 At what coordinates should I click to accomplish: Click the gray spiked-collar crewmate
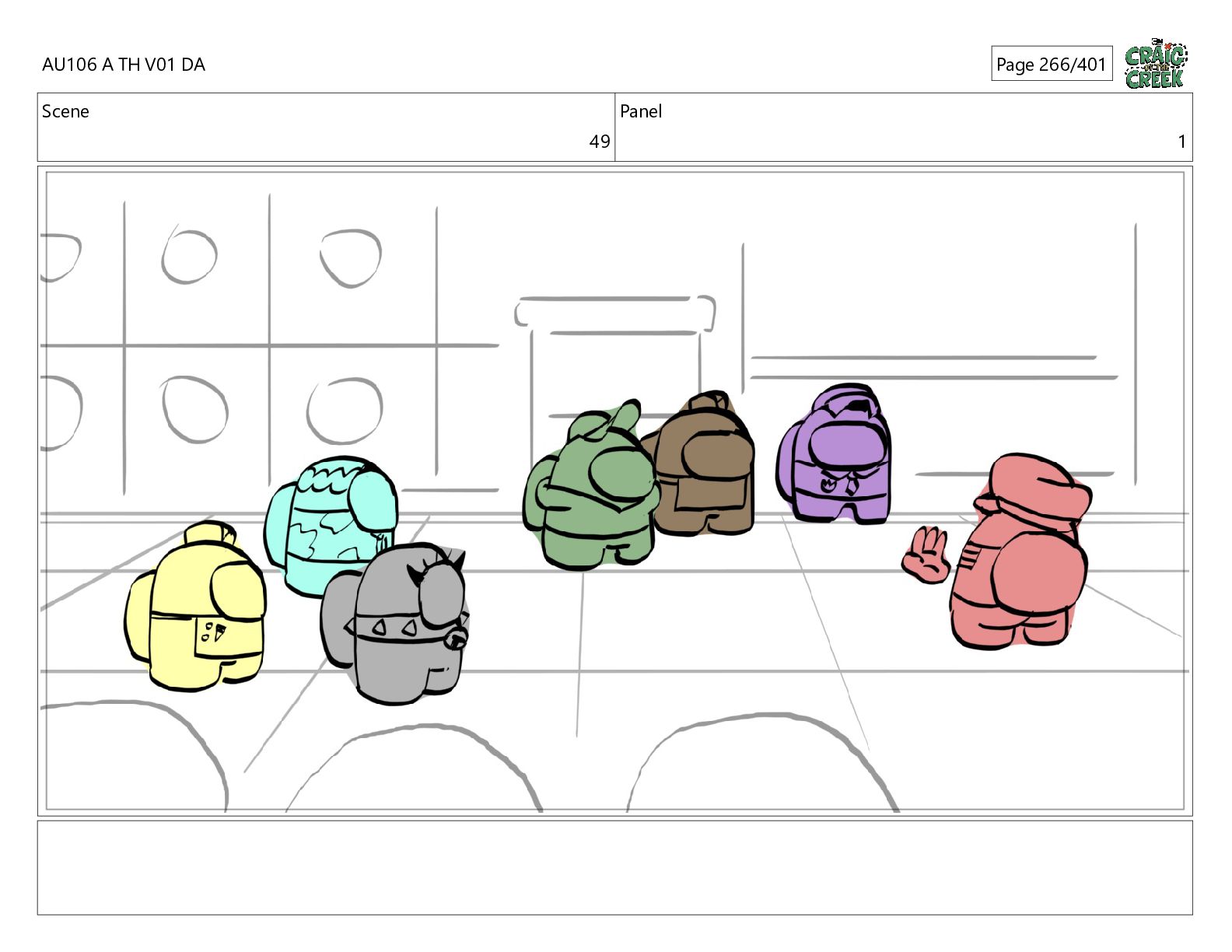[395, 625]
